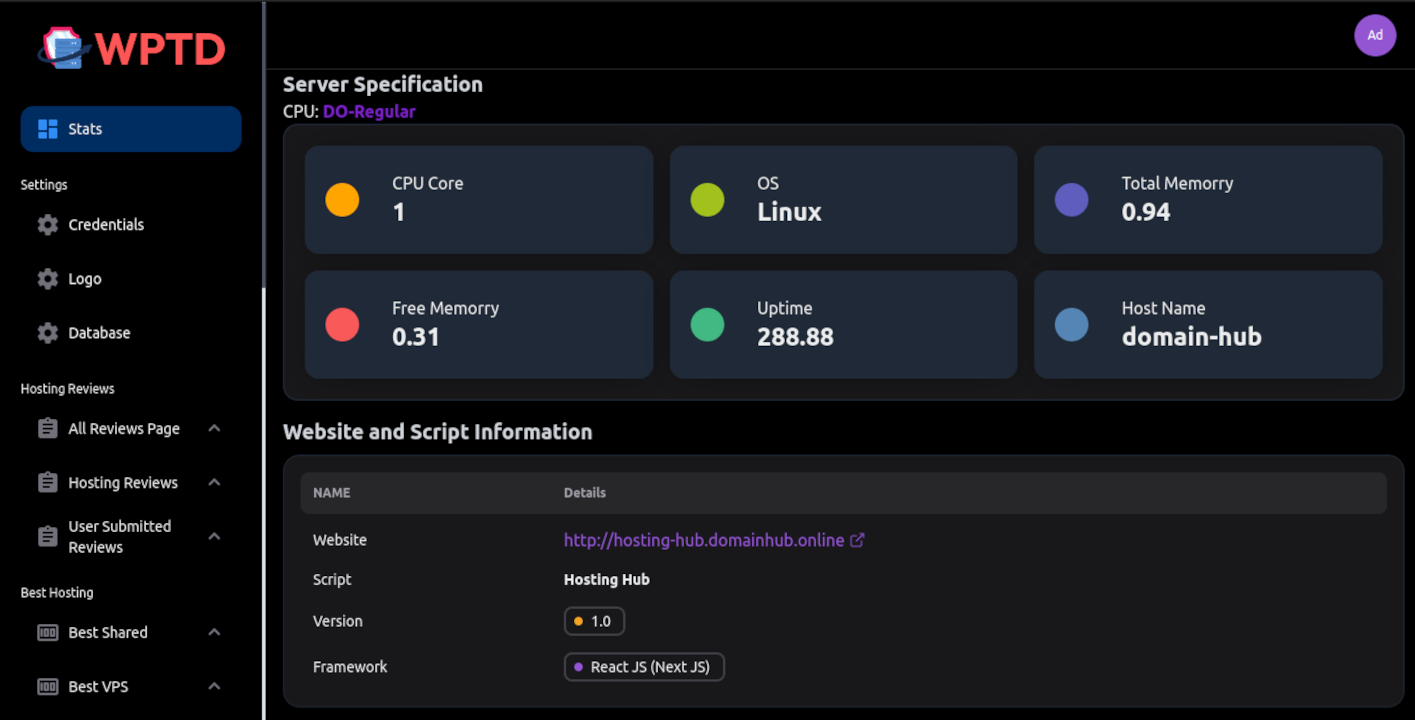Screen dimensions: 1415x720
Task: Click the Database gear icon
Action: point(48,333)
